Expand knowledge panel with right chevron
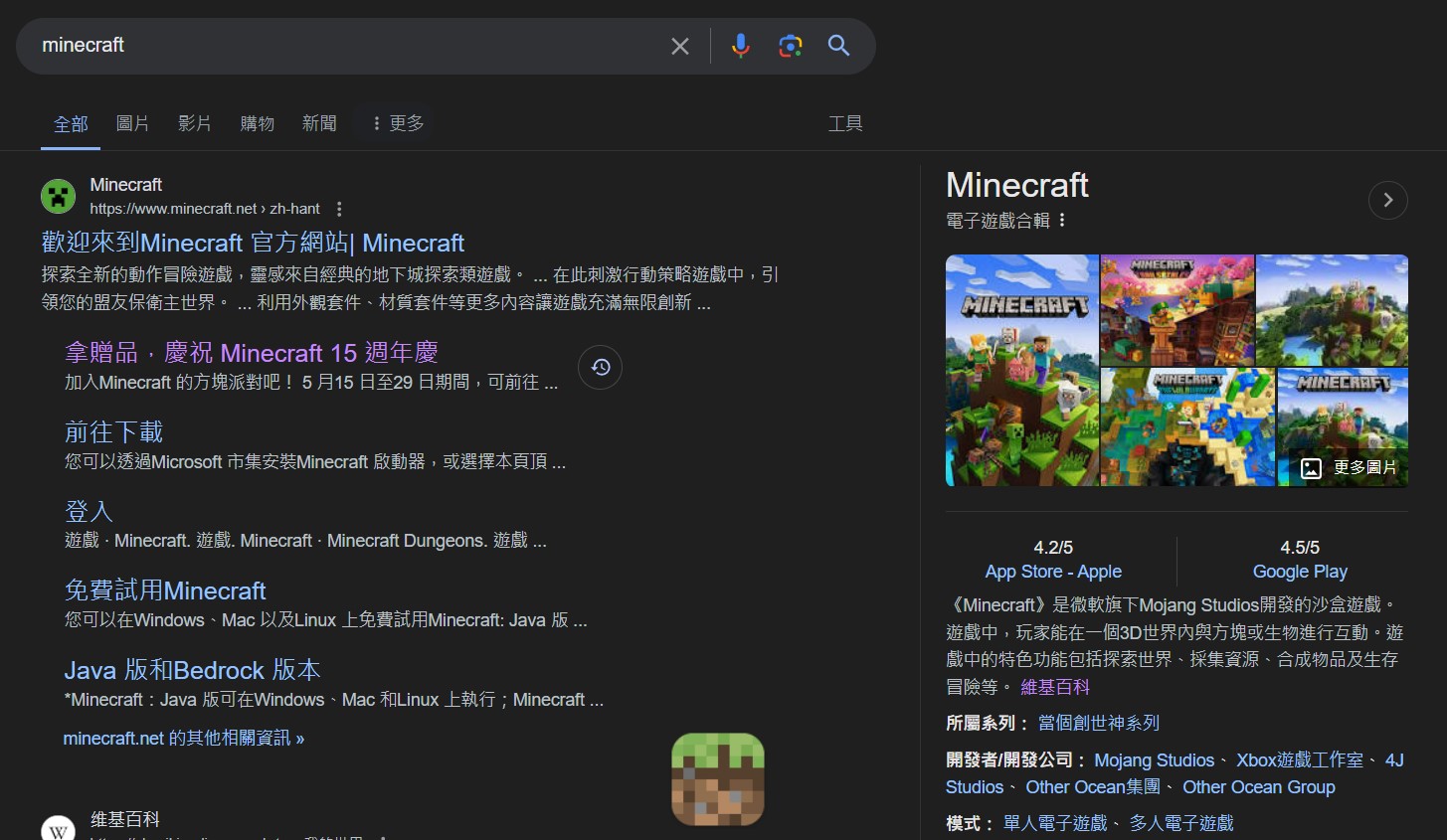 1388,201
